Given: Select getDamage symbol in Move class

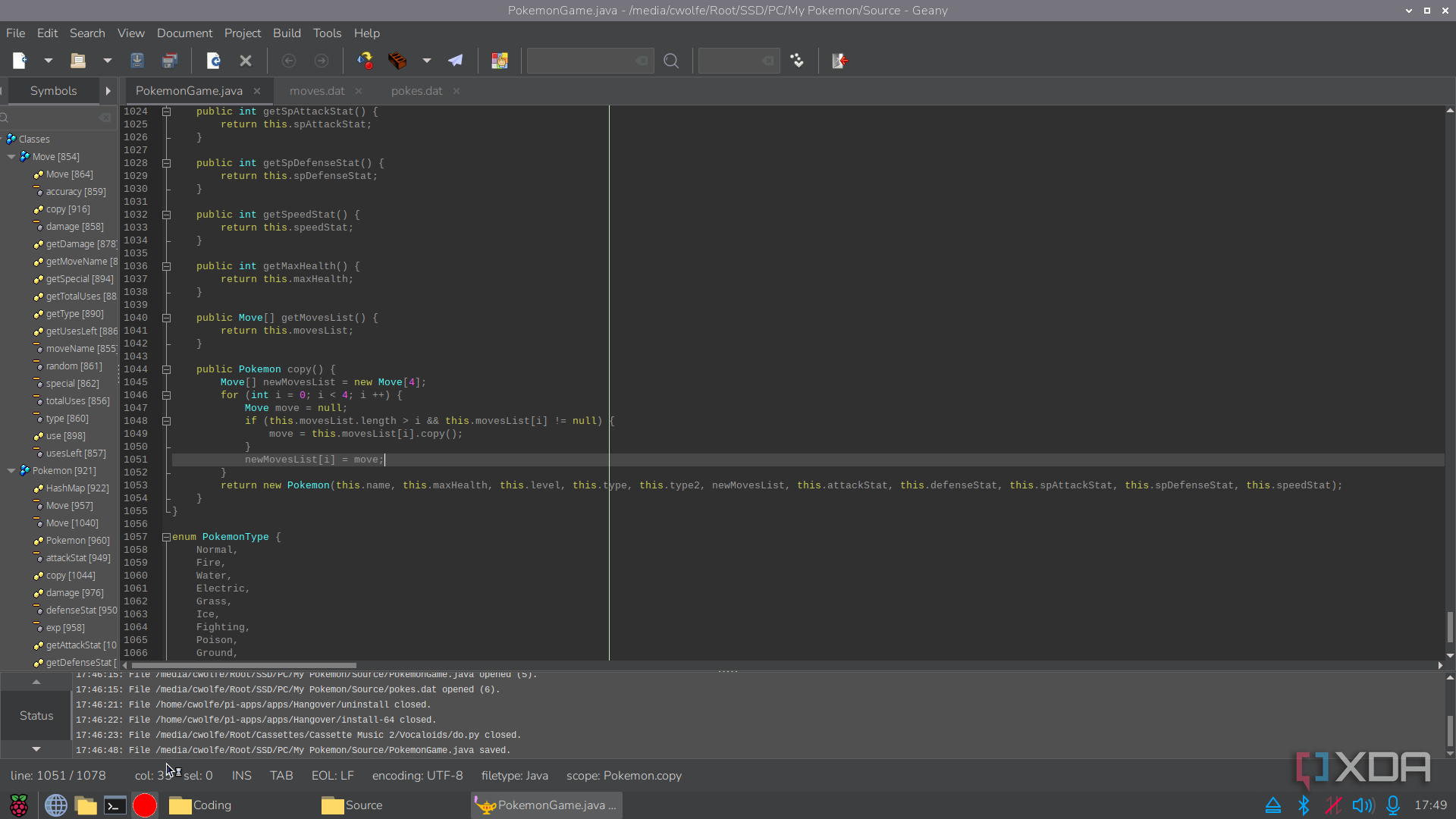Looking at the screenshot, I should pyautogui.click(x=81, y=244).
